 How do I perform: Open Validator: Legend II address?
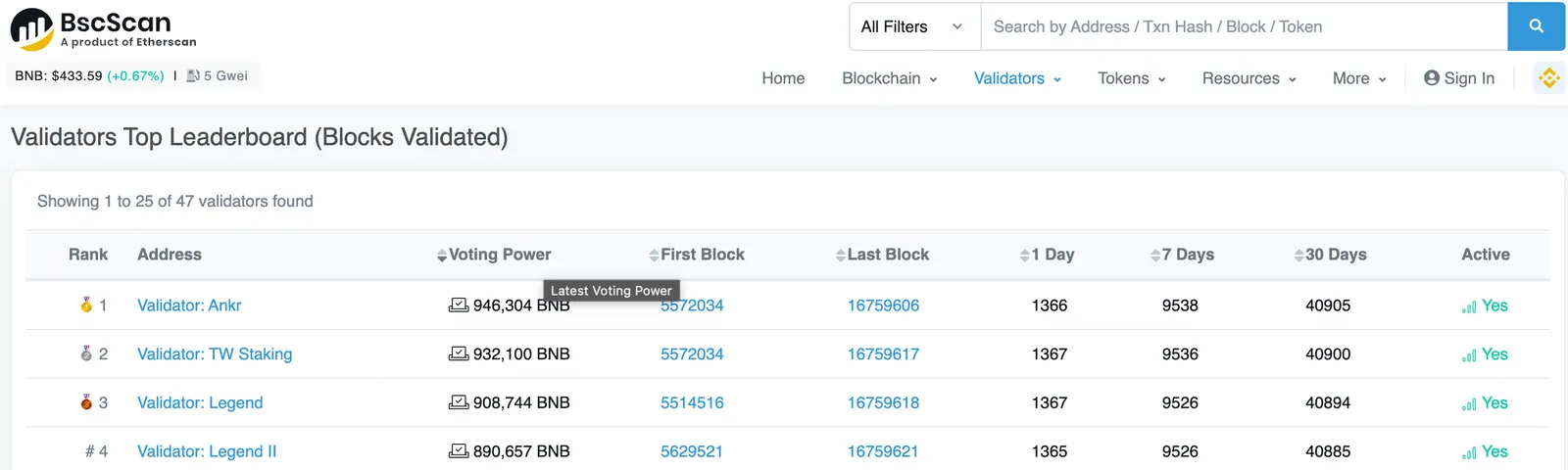pyautogui.click(x=207, y=452)
